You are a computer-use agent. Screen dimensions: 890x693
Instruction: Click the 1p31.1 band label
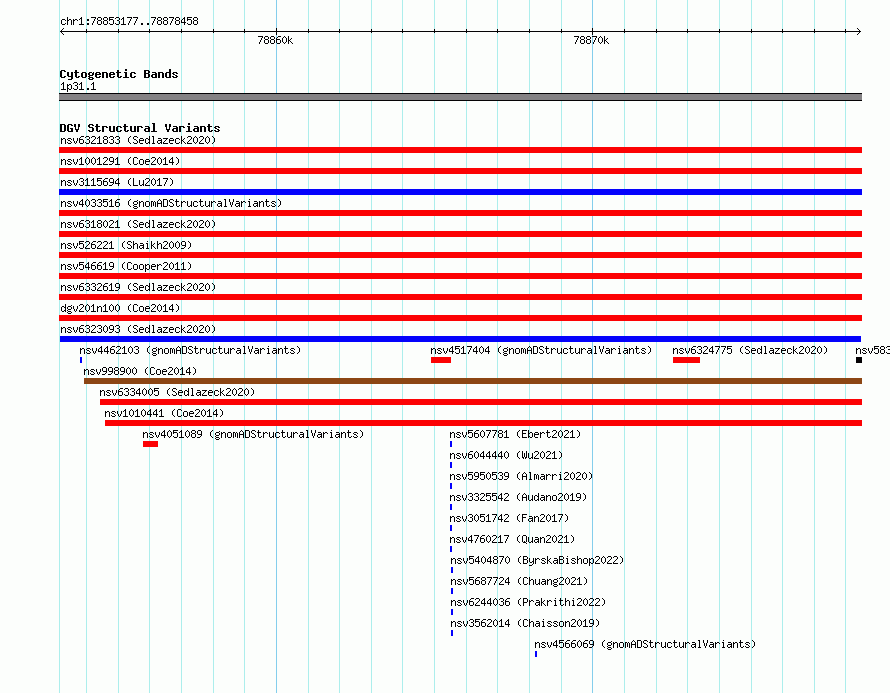pyautogui.click(x=78, y=86)
